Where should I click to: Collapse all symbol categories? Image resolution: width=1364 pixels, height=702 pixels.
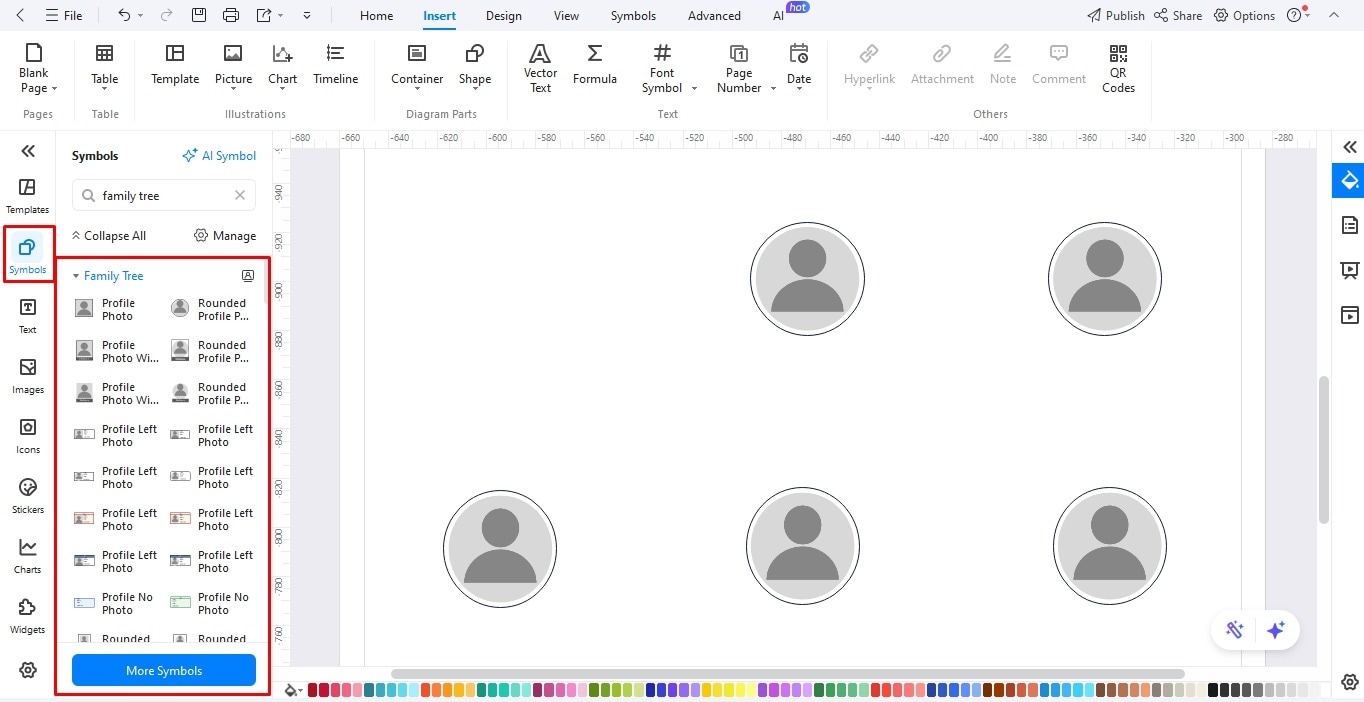tap(109, 235)
